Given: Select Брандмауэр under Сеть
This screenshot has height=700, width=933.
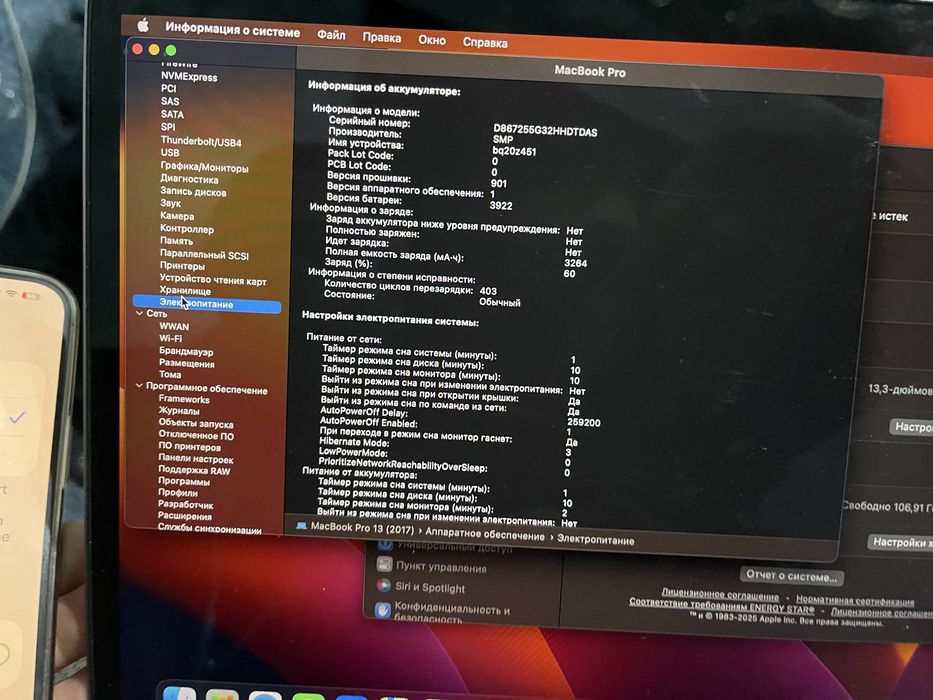Looking at the screenshot, I should point(186,352).
